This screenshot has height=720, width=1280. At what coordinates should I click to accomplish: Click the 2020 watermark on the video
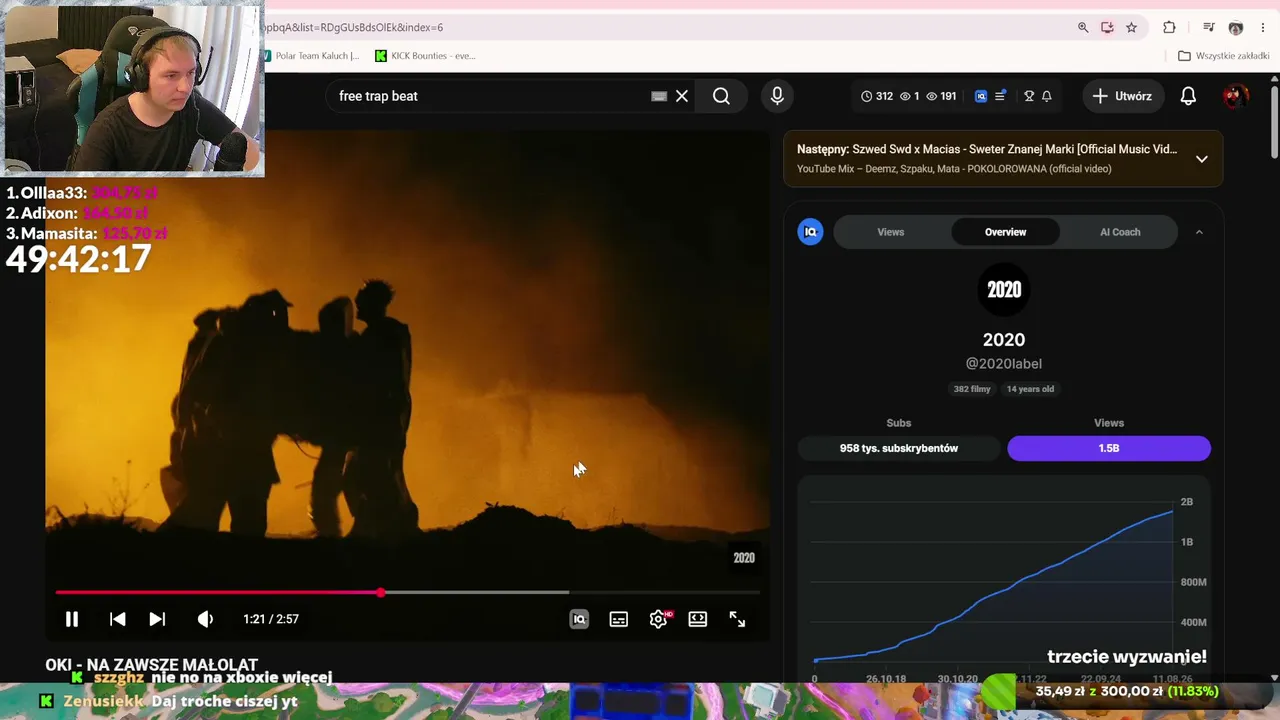click(x=744, y=558)
